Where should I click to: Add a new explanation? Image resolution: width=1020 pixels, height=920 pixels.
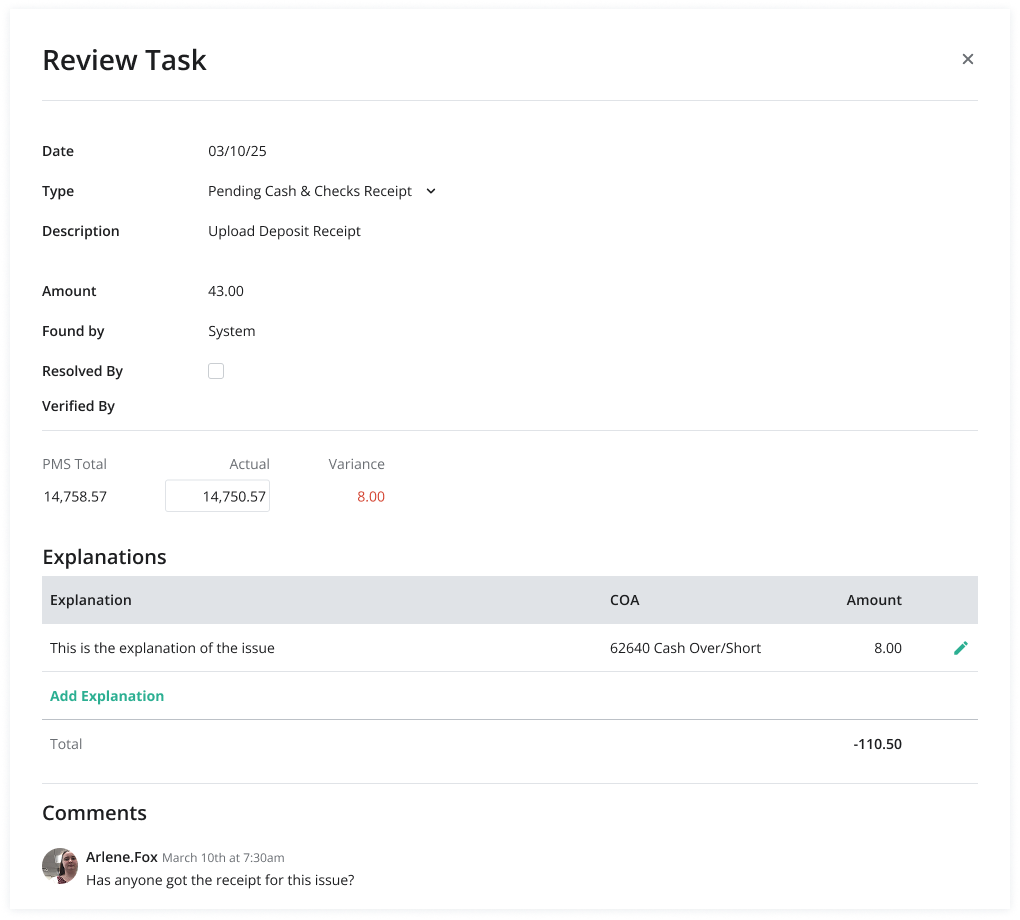tap(107, 696)
